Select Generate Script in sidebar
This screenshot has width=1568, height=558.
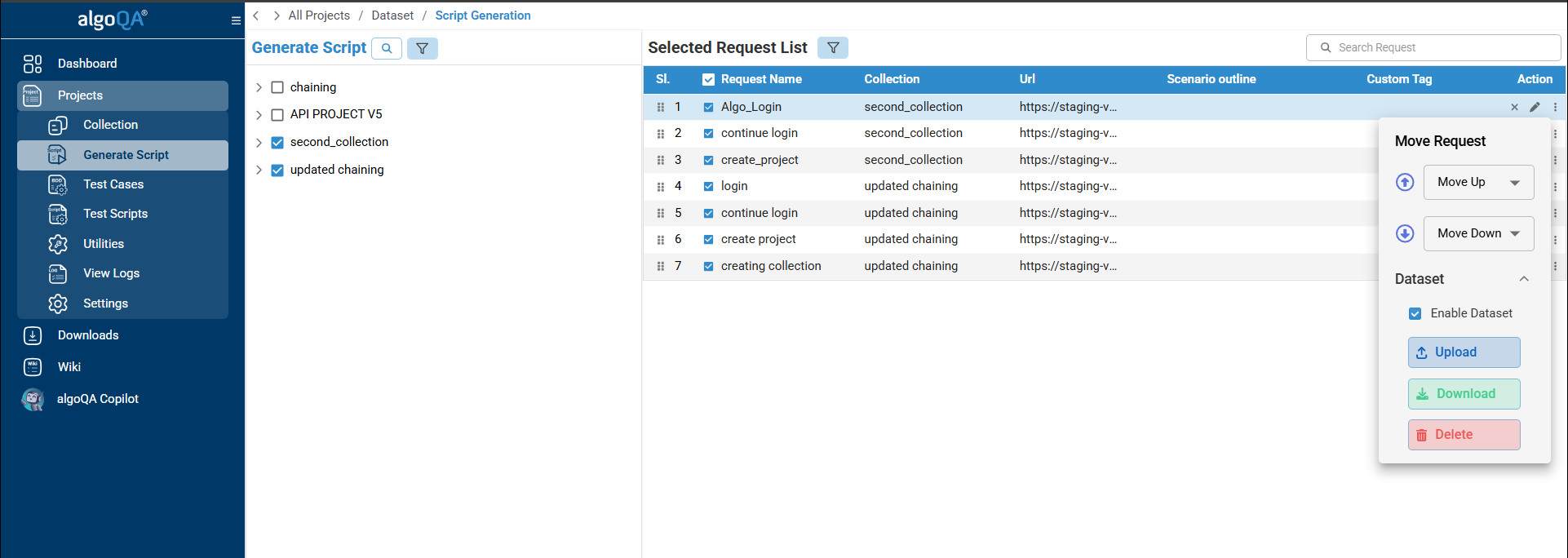coord(122,155)
